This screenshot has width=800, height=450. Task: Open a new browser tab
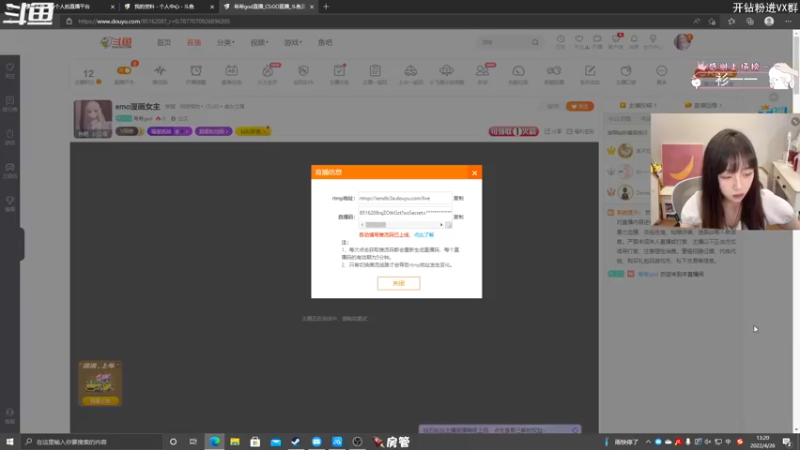[326, 7]
